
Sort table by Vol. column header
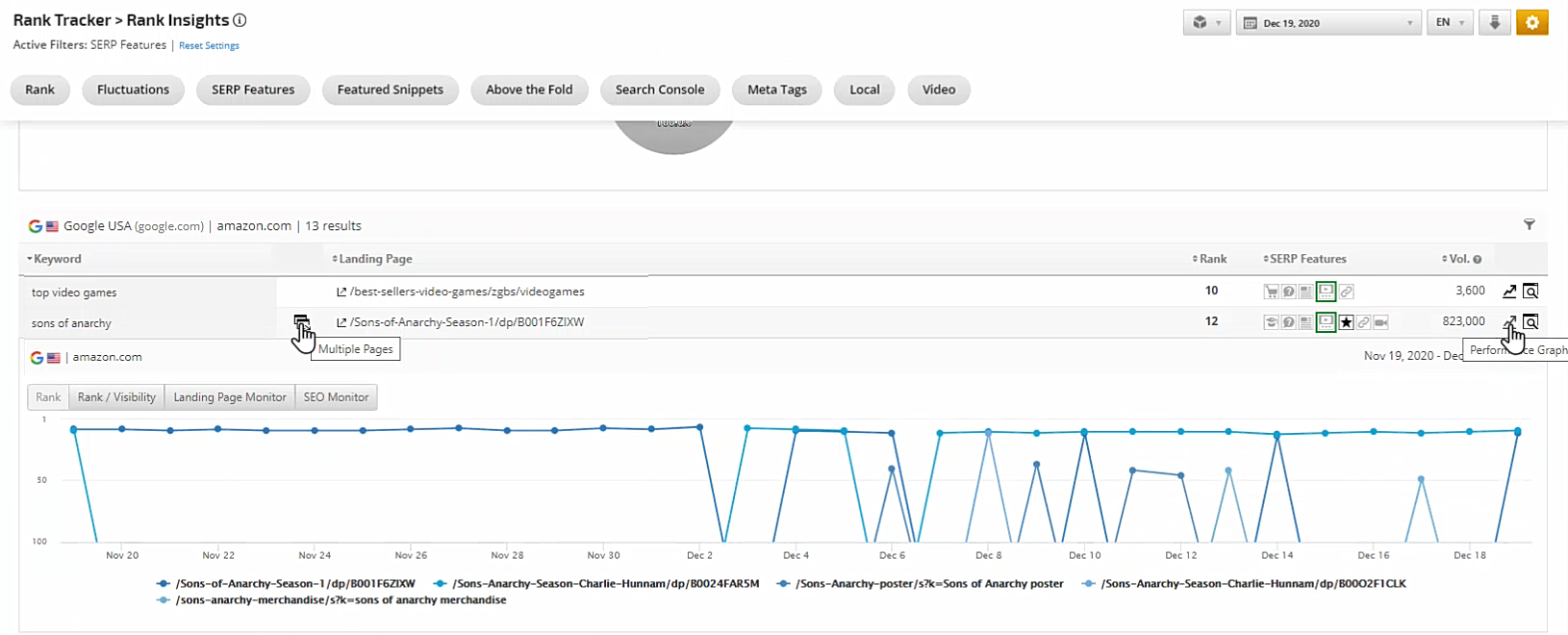point(1460,259)
